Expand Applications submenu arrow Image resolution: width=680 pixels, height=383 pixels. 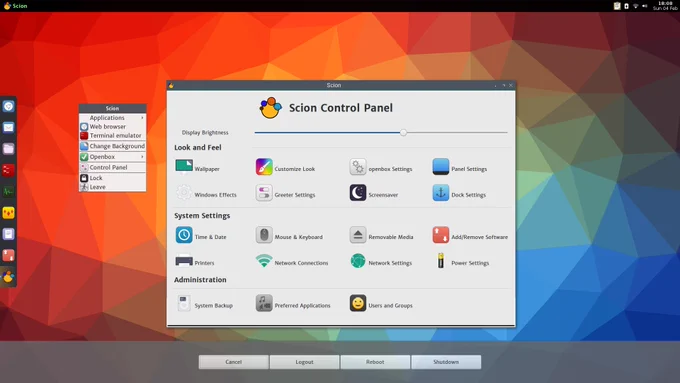pyautogui.click(x=142, y=118)
